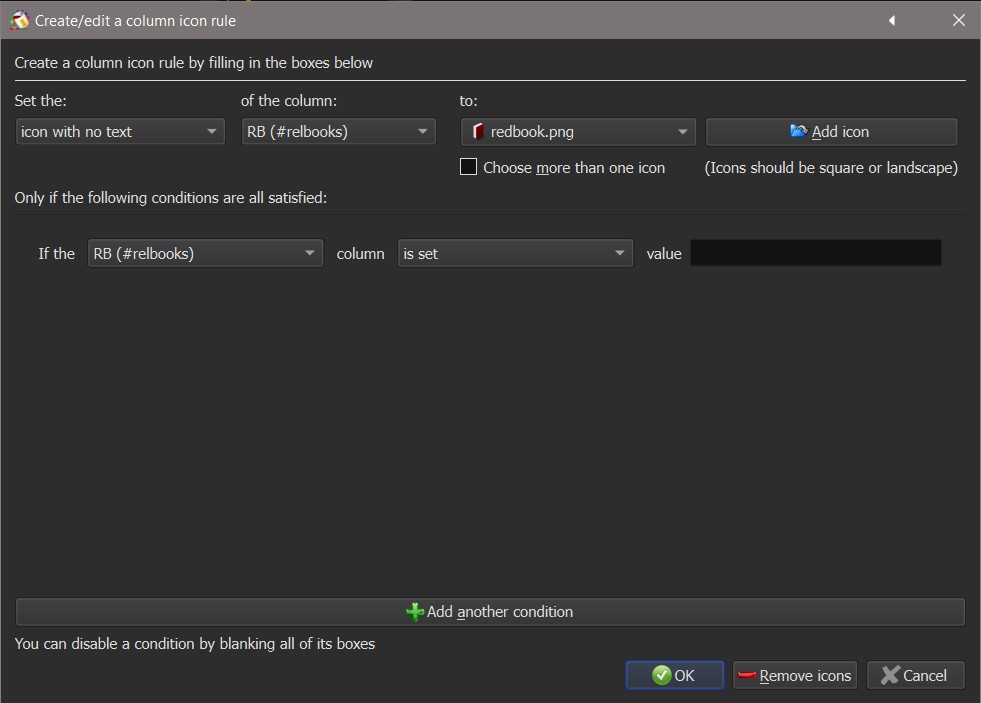Click the condition value input field
981x703 pixels.
[816, 253]
